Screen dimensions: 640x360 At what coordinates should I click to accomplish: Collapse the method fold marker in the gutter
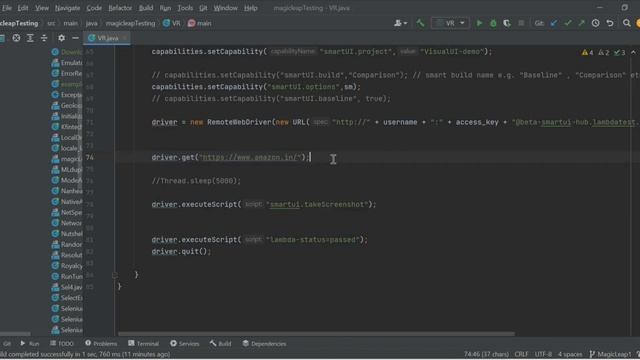tap(115, 275)
